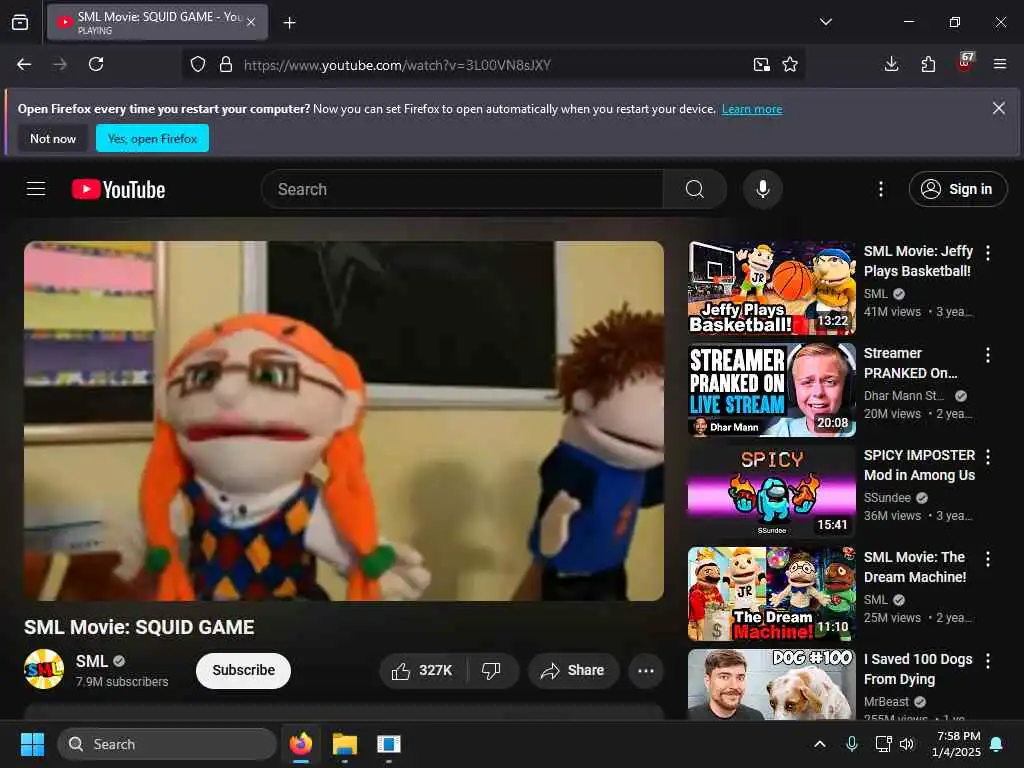Screen dimensions: 1024x768
Task: Click the forward navigation arrow
Action: [60, 64]
